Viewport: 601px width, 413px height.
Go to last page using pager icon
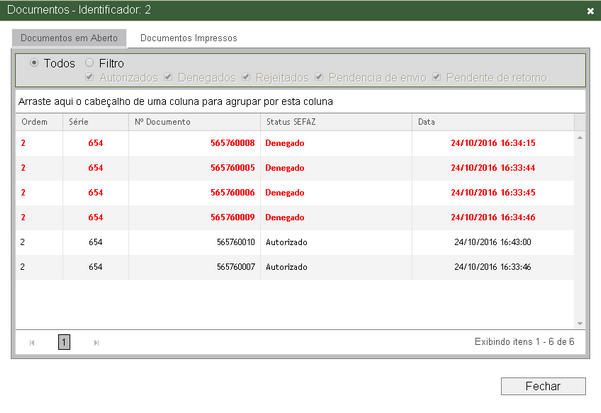[x=96, y=342]
